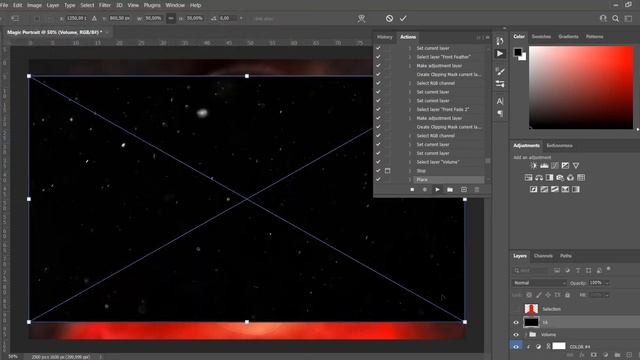Screen dimensions: 640x360
Task: Open the Paragraph panel icon in dock
Action: point(500,113)
